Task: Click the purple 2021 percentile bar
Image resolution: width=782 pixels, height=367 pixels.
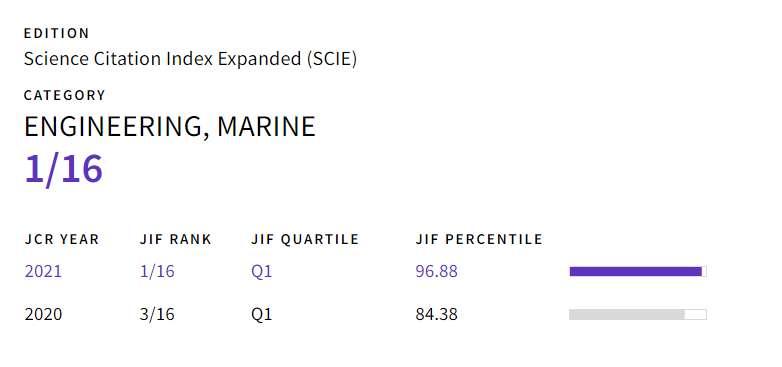Action: coord(635,271)
